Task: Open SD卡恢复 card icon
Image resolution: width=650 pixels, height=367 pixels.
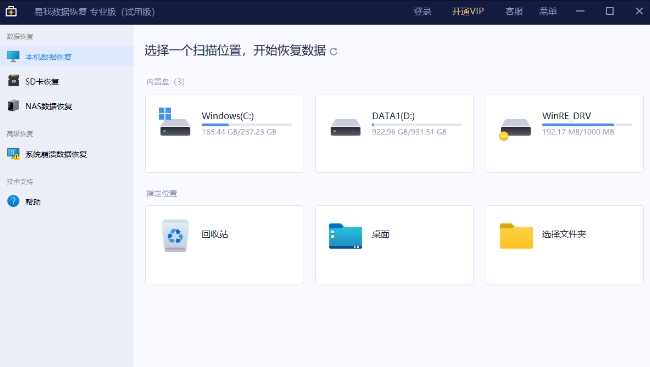Action: click(x=13, y=81)
